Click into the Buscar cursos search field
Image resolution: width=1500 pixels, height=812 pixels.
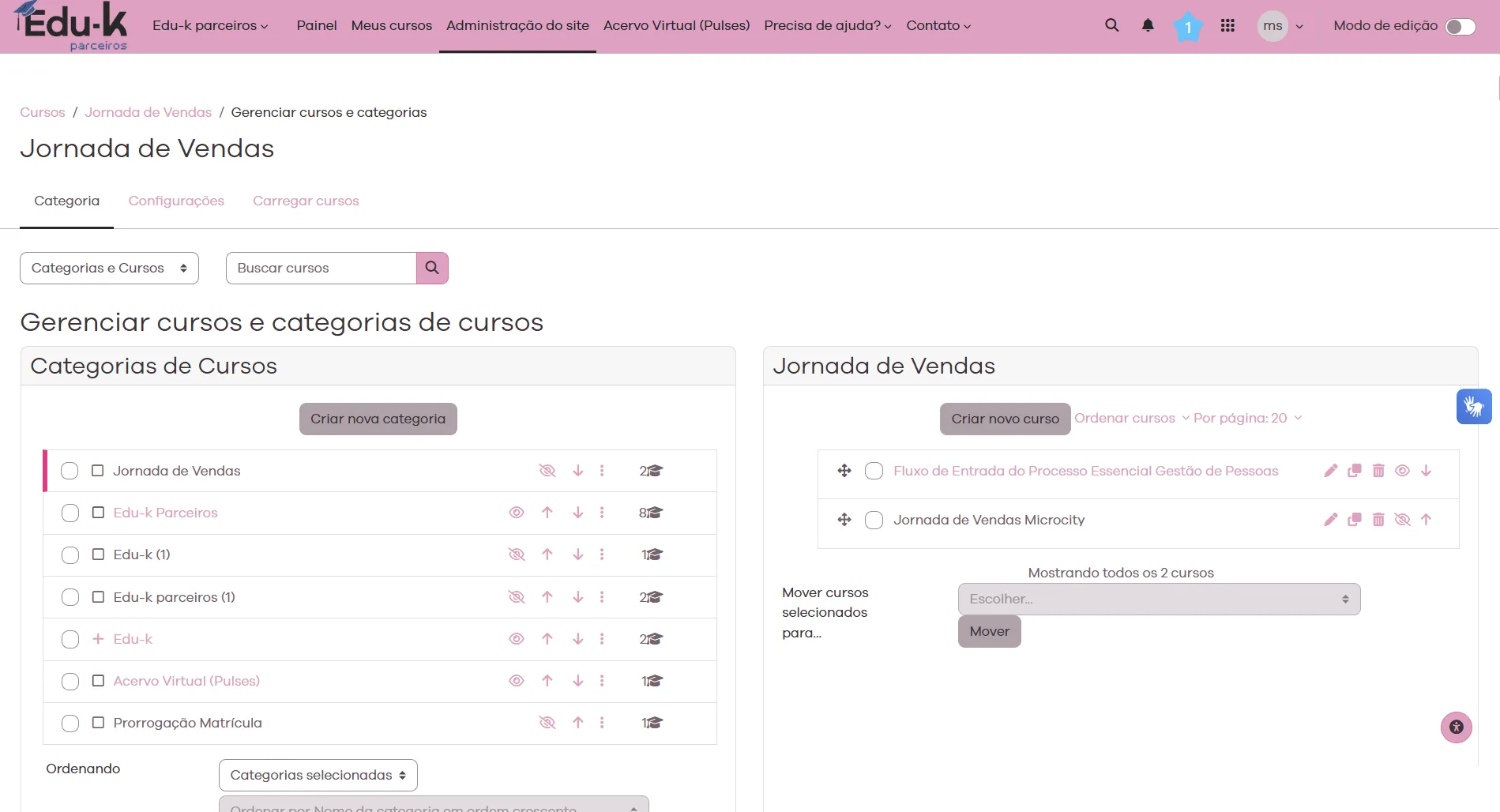click(321, 269)
